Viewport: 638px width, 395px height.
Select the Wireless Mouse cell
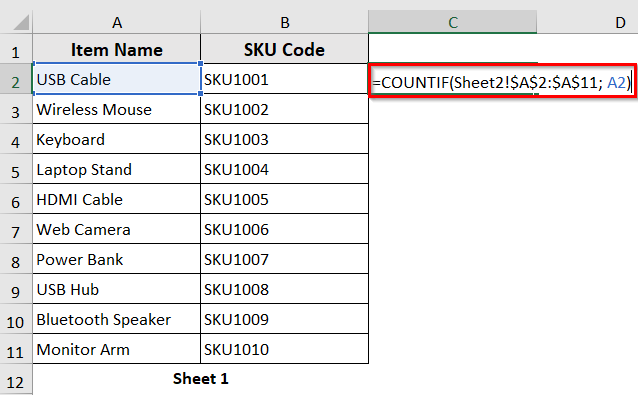(117, 109)
